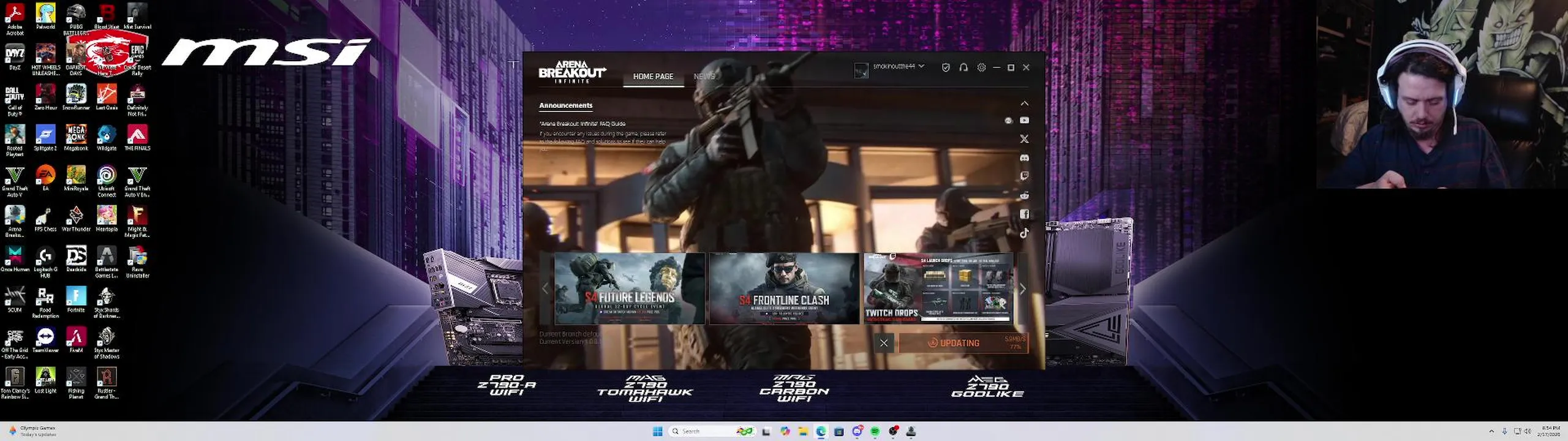Select Arena Breakout desktop shortcut
Image resolution: width=1568 pixels, height=441 pixels.
tap(15, 222)
